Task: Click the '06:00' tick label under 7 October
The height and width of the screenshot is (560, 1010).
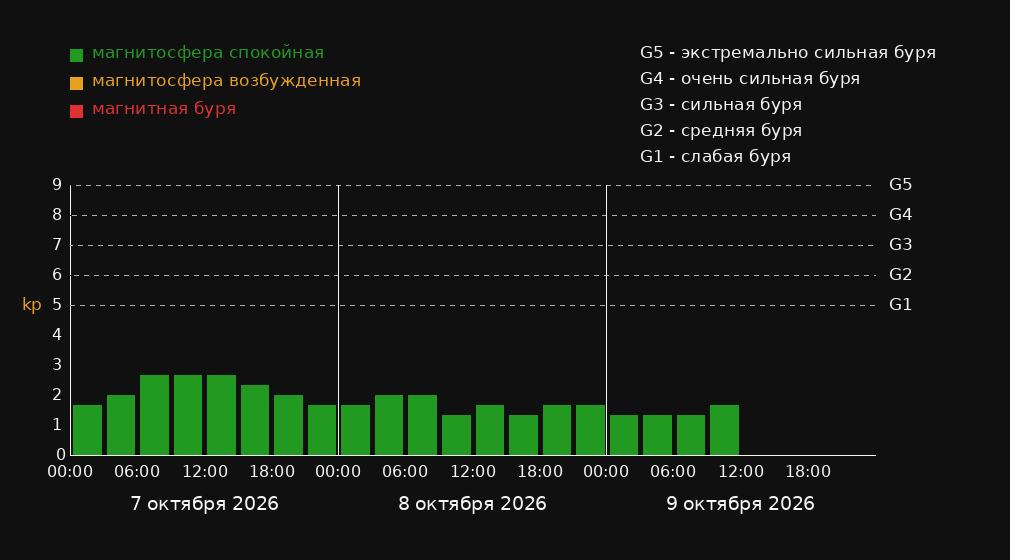Action: [x=137, y=472]
